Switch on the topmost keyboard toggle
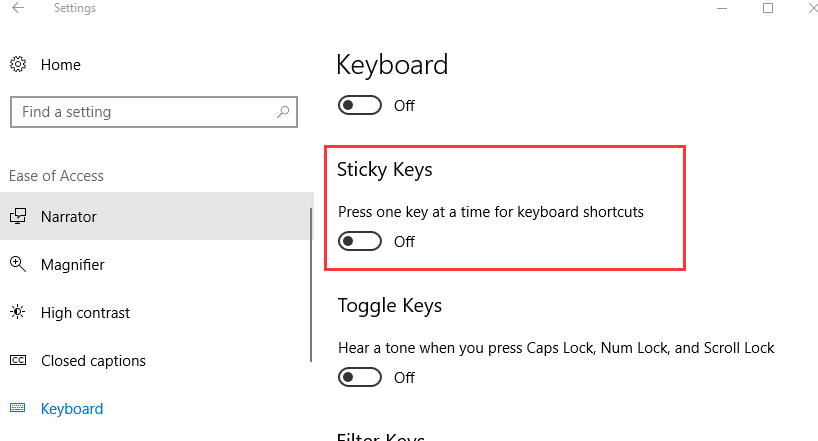Viewport: 818px width, 441px height. point(360,105)
